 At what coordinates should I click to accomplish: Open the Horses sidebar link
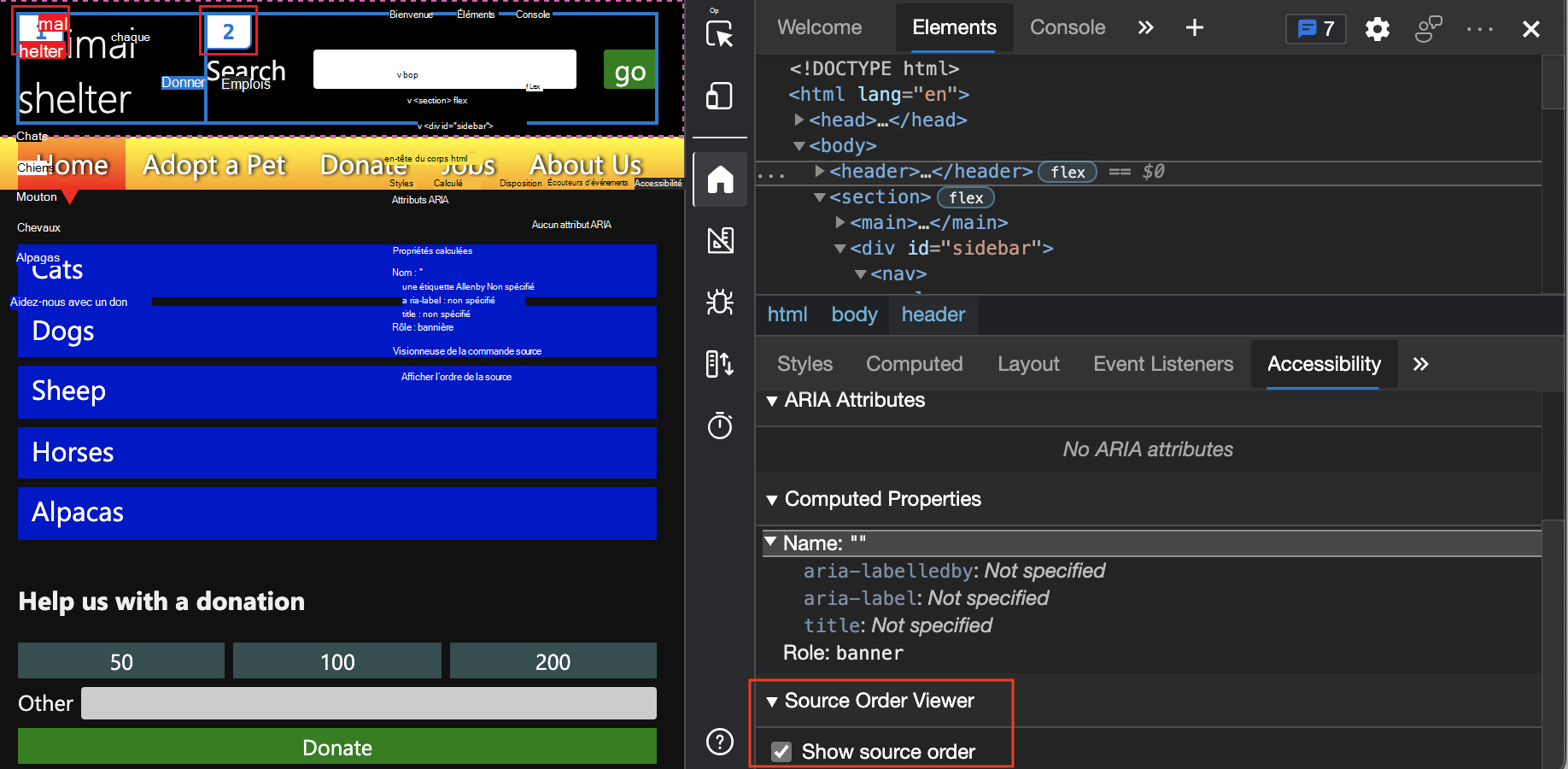point(337,453)
